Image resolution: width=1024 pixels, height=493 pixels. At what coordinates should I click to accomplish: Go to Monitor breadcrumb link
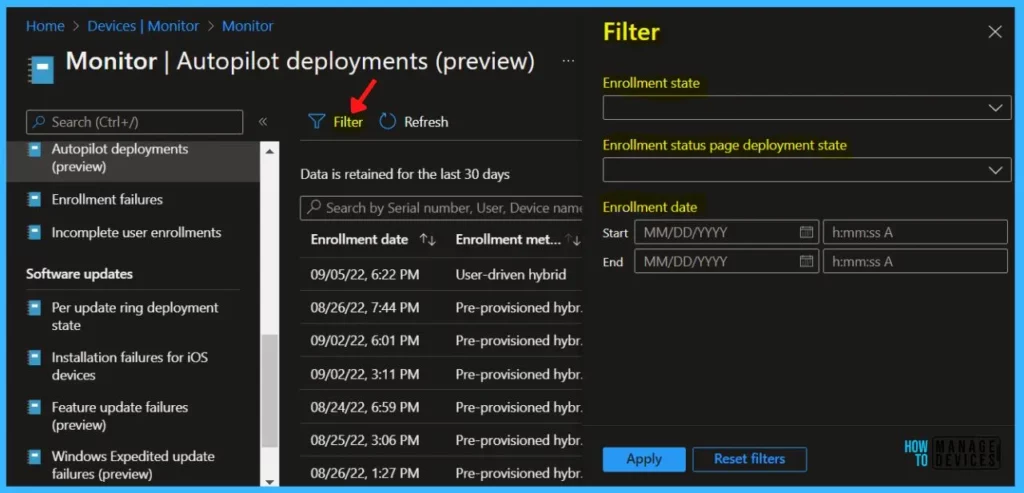pos(248,26)
